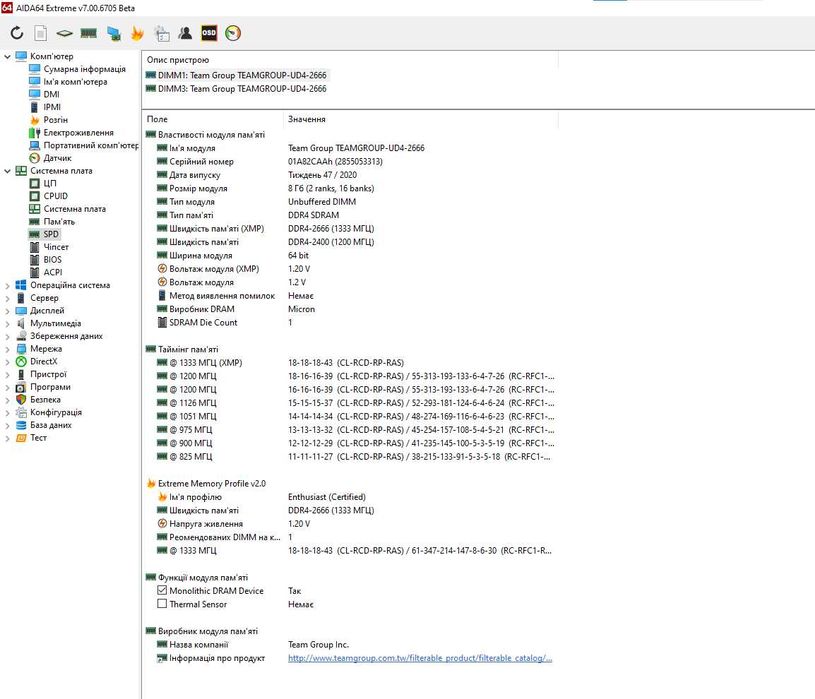Select the Виробник DRAM row
This screenshot has width=815, height=699.
pos(350,309)
